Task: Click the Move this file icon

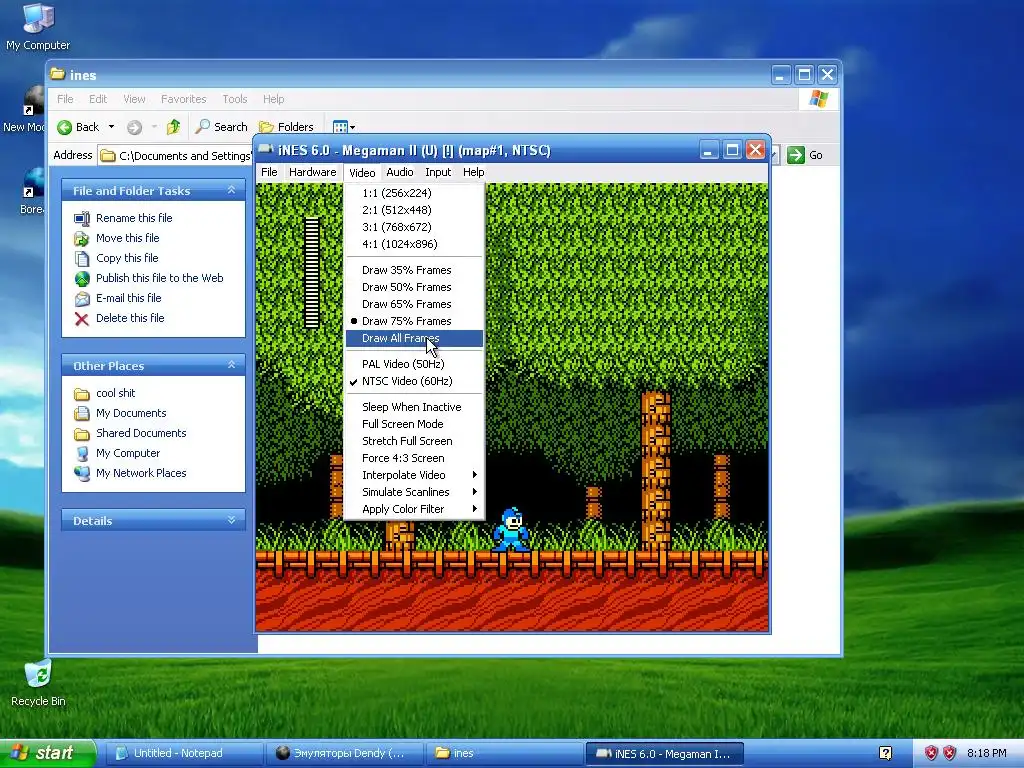Action: coord(82,238)
